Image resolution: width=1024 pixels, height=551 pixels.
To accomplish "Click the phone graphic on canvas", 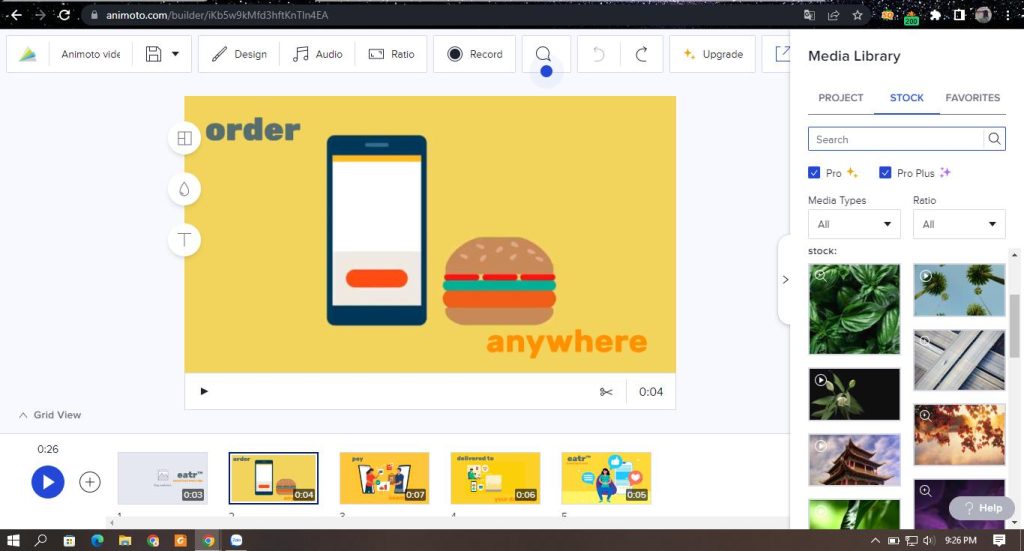I will [377, 230].
